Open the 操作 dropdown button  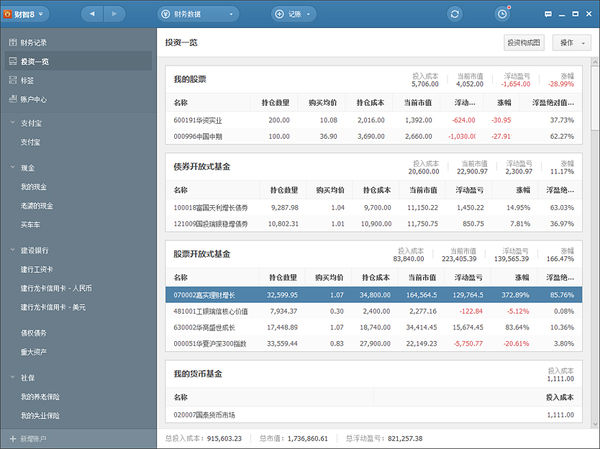pos(572,42)
